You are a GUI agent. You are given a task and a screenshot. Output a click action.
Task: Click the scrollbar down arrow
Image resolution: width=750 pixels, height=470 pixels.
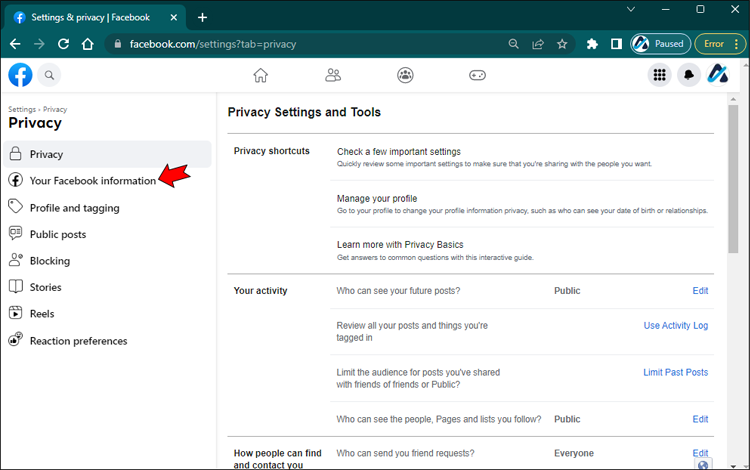[x=733, y=465]
